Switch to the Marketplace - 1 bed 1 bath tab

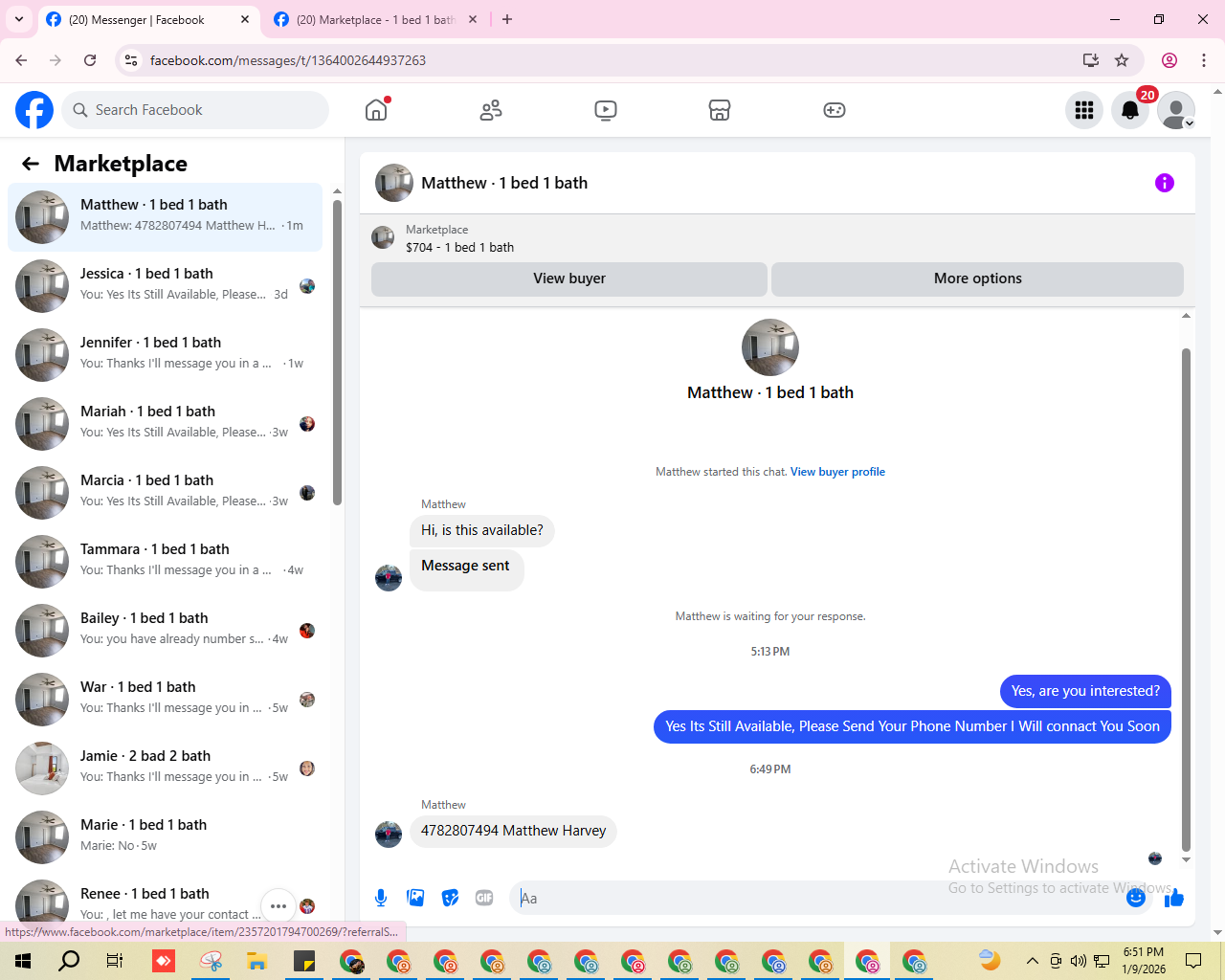375,19
